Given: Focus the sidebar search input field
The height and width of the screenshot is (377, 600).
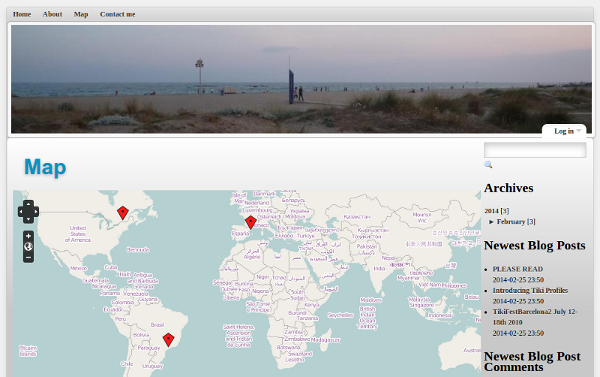Looking at the screenshot, I should tap(535, 150).
